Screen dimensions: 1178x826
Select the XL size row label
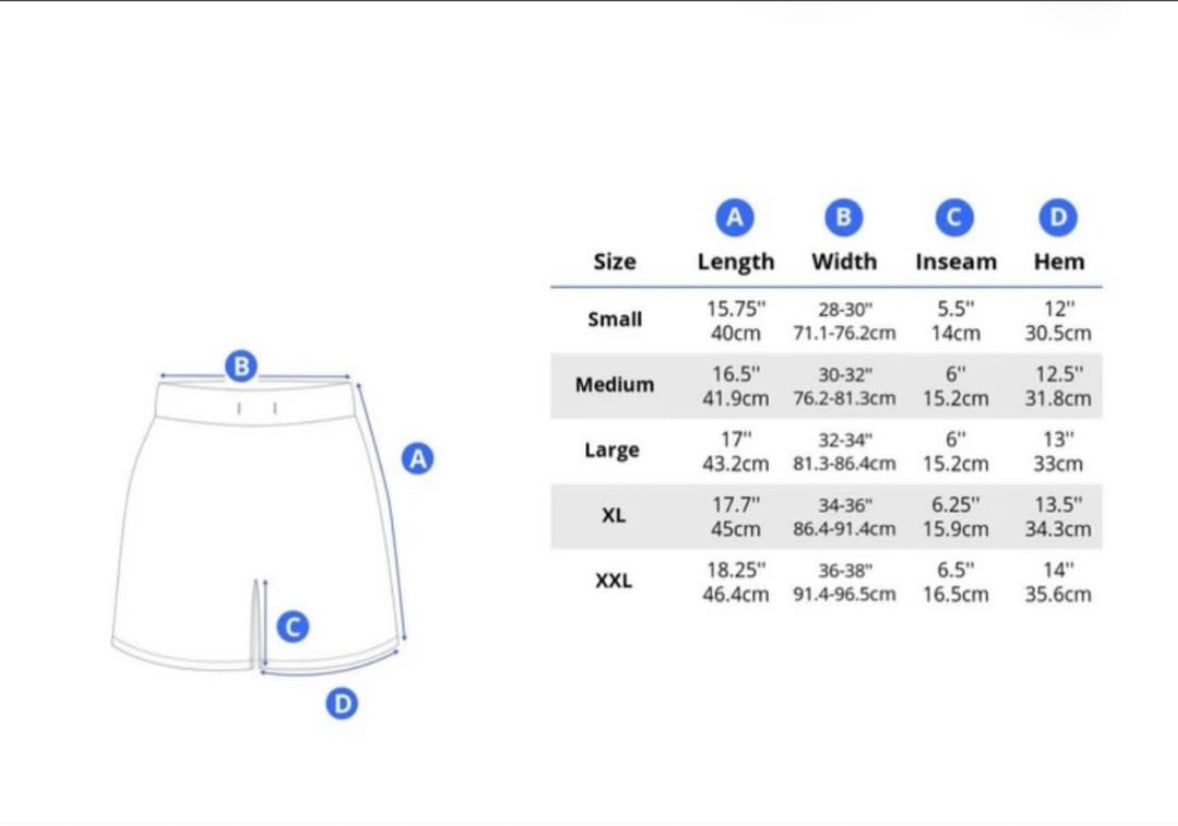(x=613, y=516)
